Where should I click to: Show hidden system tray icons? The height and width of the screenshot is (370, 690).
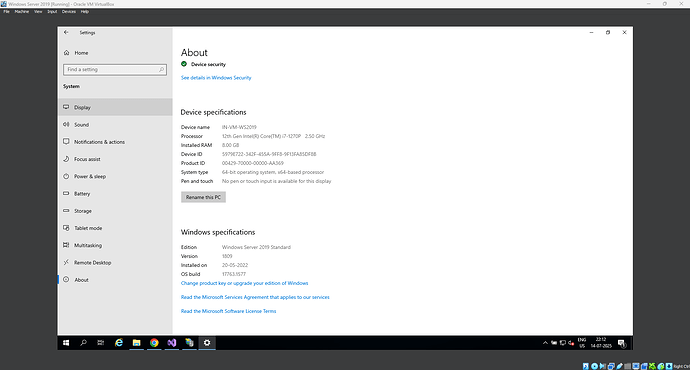point(545,343)
